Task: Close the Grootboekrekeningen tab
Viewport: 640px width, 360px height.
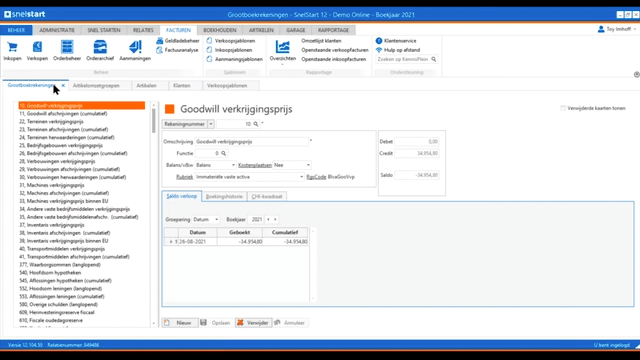Action: pos(63,86)
